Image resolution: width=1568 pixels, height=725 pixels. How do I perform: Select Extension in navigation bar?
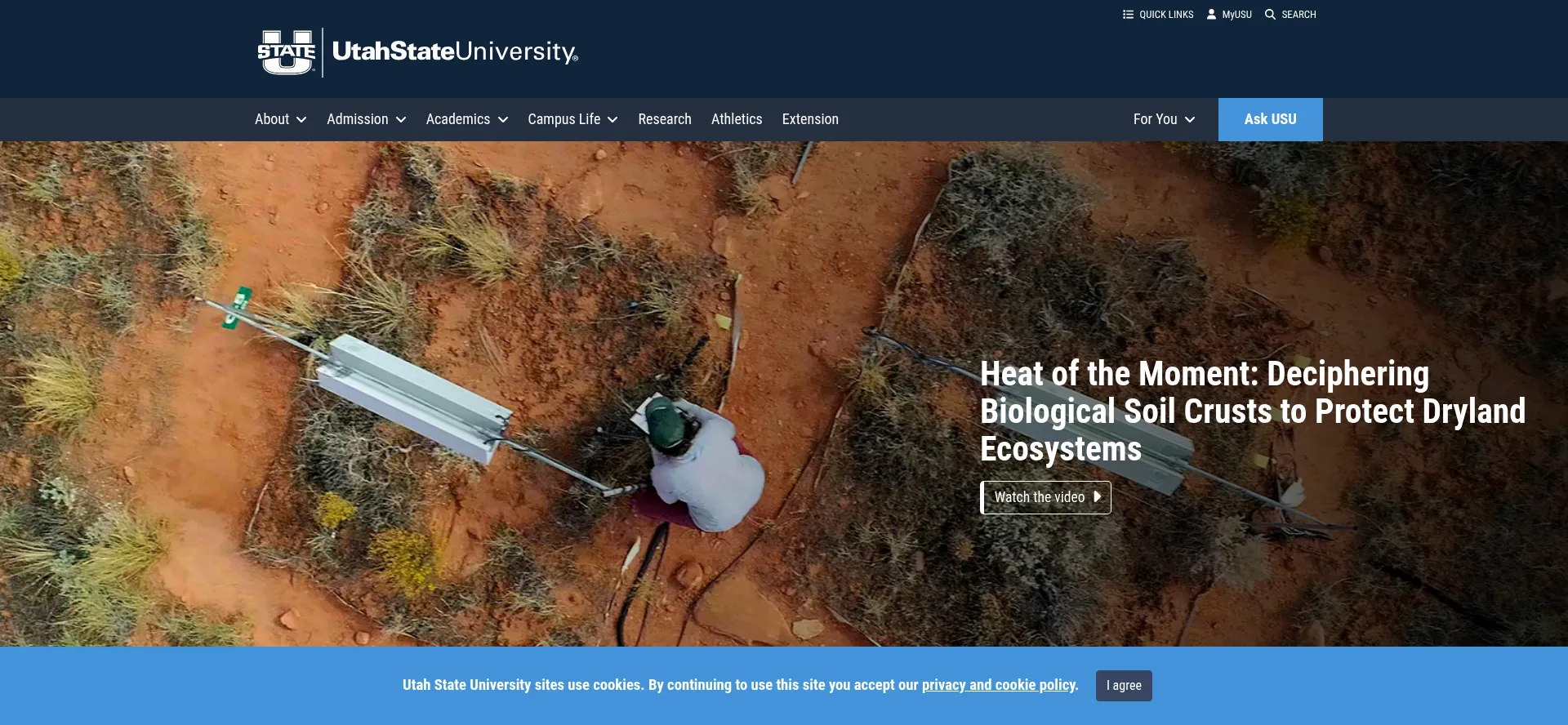click(x=810, y=119)
